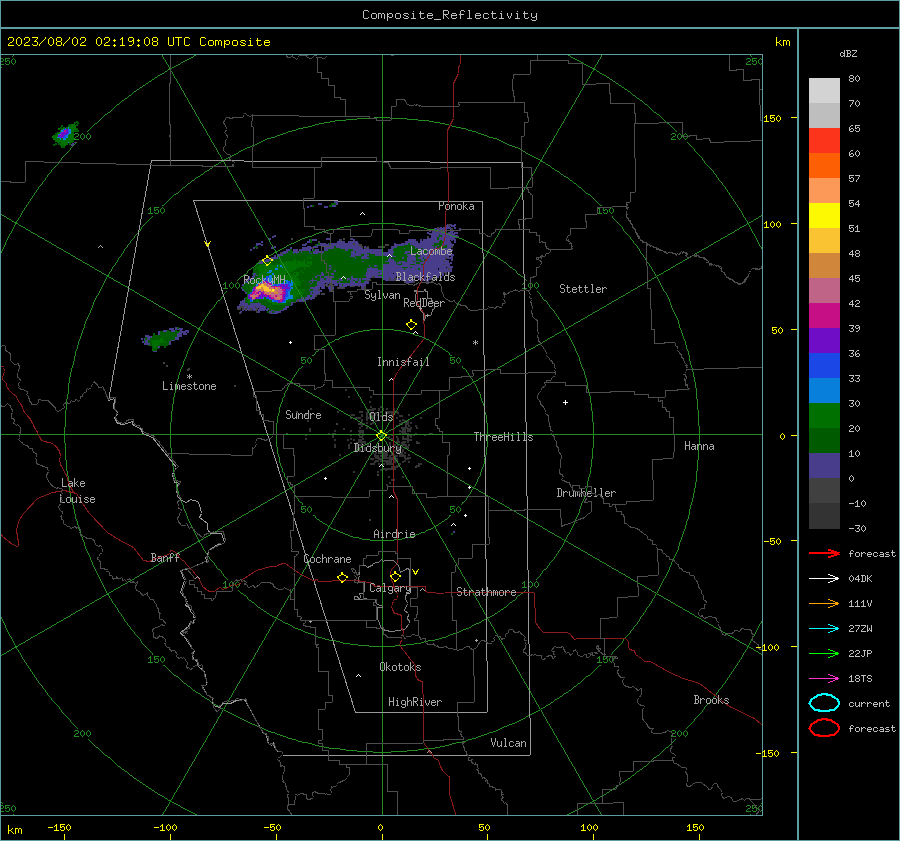Click the red forecast ellipse legend icon

pos(824,728)
